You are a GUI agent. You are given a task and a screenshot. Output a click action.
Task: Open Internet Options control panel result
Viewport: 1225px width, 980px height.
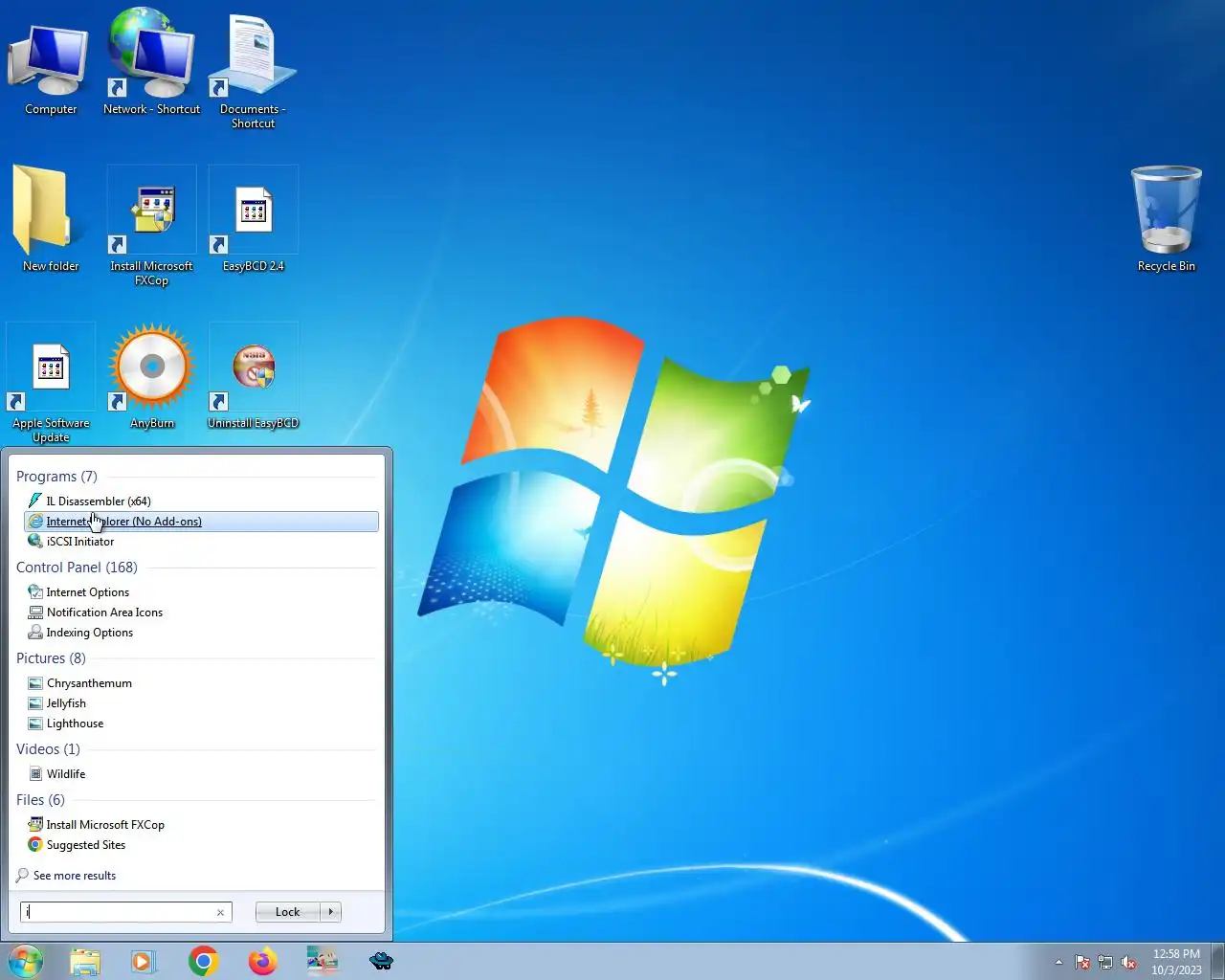click(201, 592)
